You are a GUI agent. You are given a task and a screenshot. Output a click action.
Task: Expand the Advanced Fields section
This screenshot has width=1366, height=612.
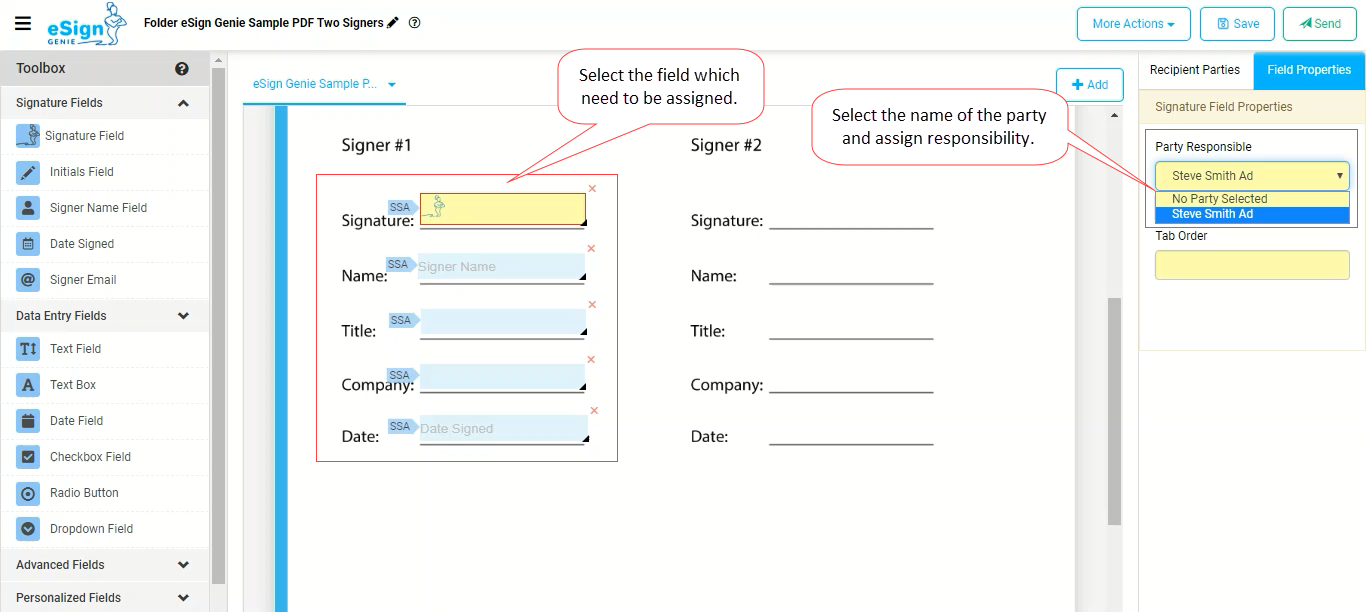click(105, 565)
